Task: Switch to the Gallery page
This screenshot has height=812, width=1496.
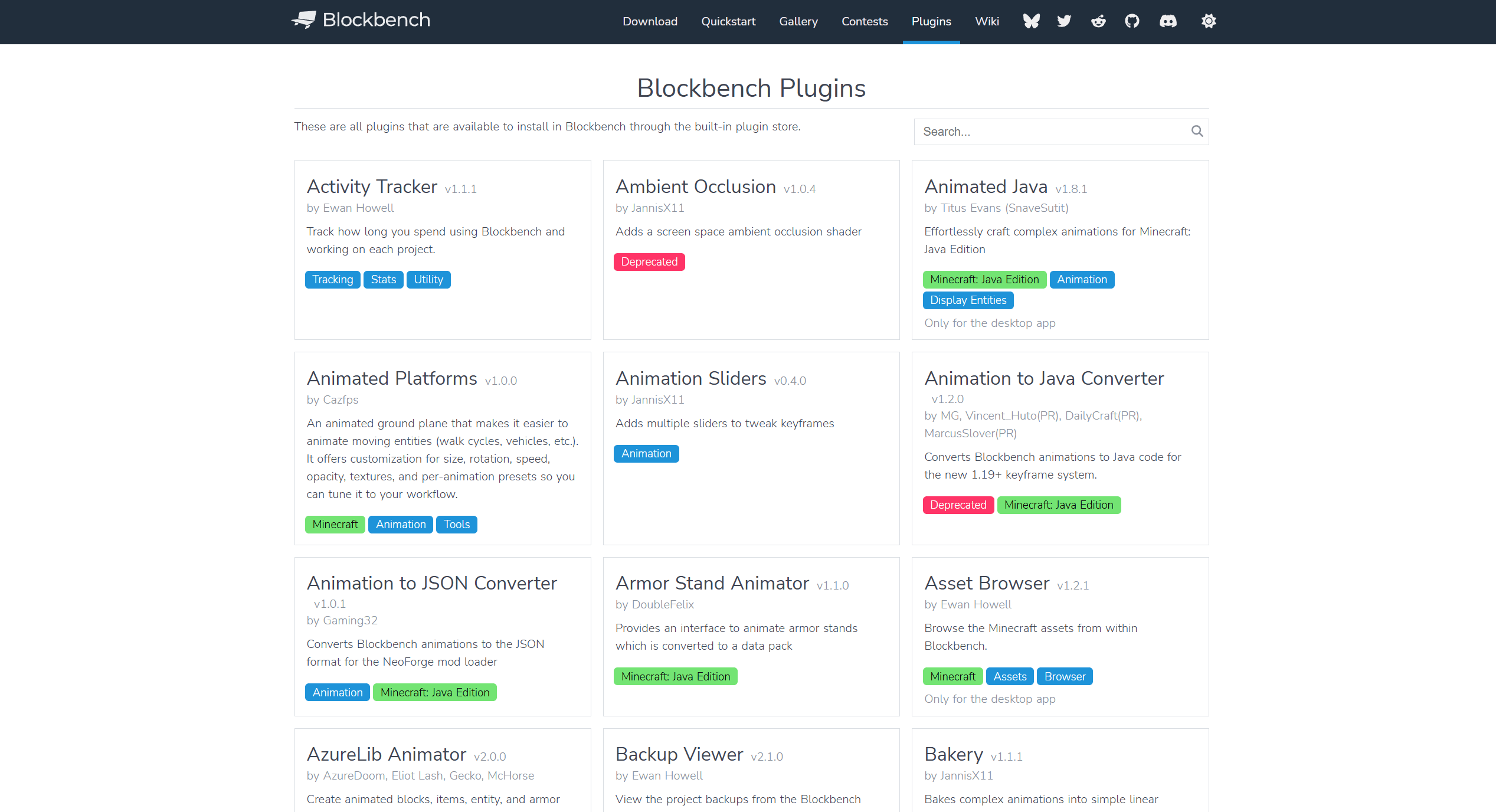Action: pos(798,21)
